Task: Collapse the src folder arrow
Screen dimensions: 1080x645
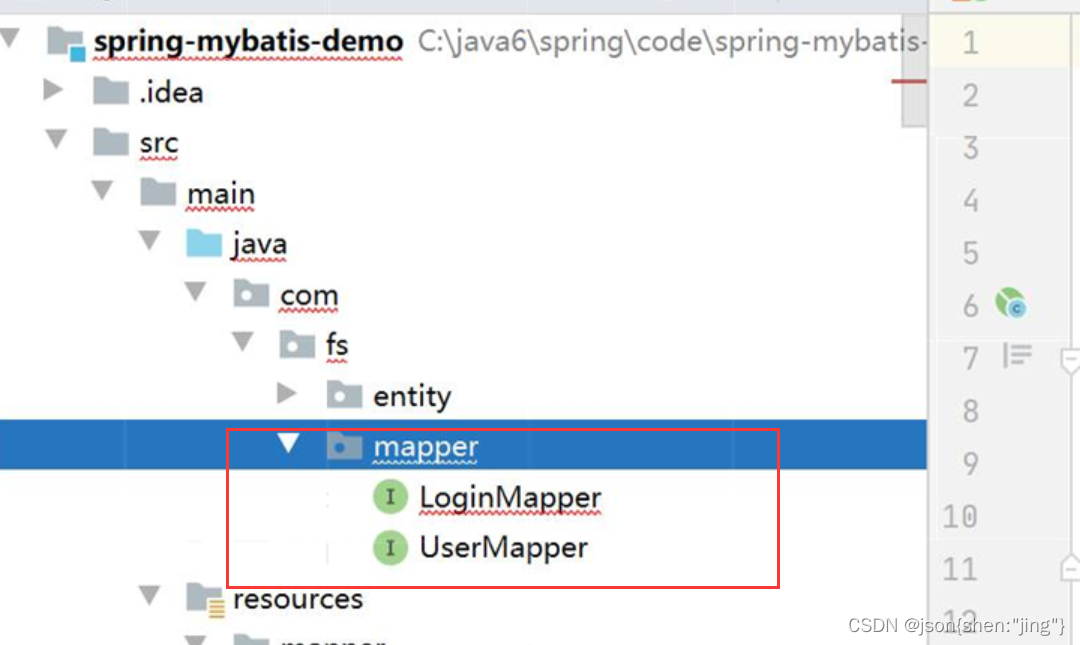Action: [x=56, y=139]
